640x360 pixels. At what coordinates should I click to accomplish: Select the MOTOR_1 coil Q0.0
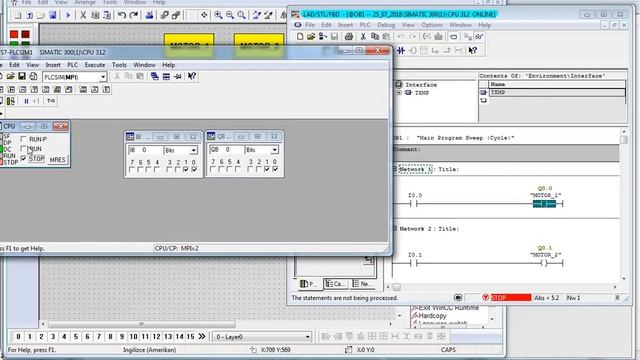point(544,204)
